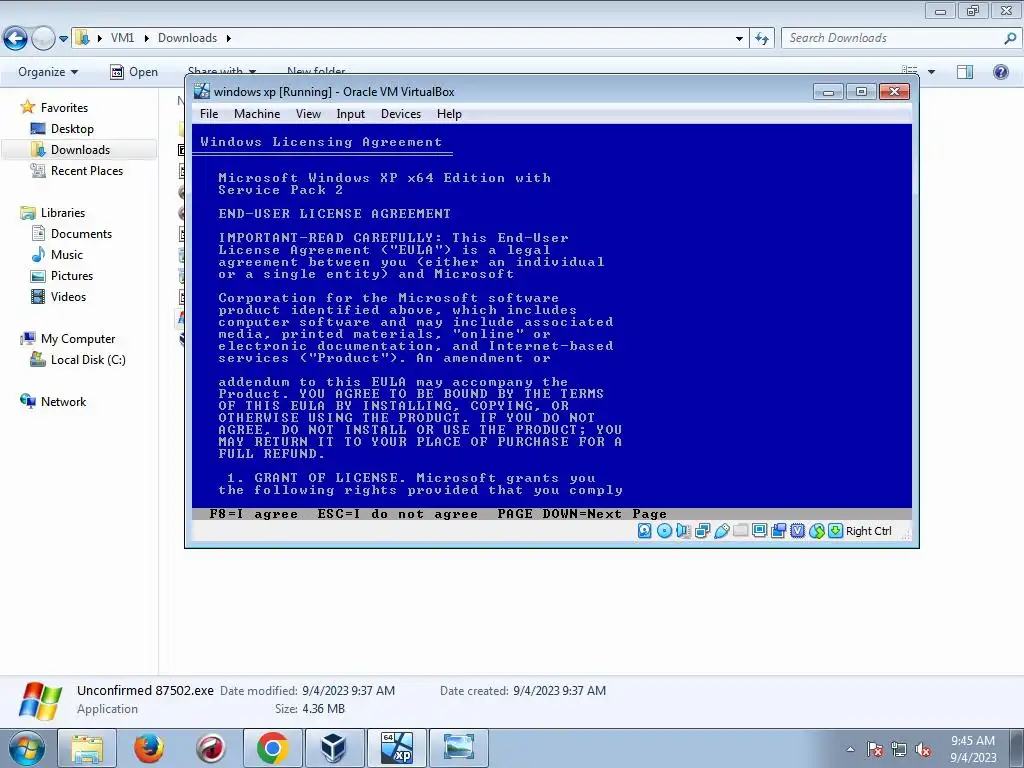Open Explorer help with the question mark icon
Screen dimensions: 1024x768
tap(1000, 72)
